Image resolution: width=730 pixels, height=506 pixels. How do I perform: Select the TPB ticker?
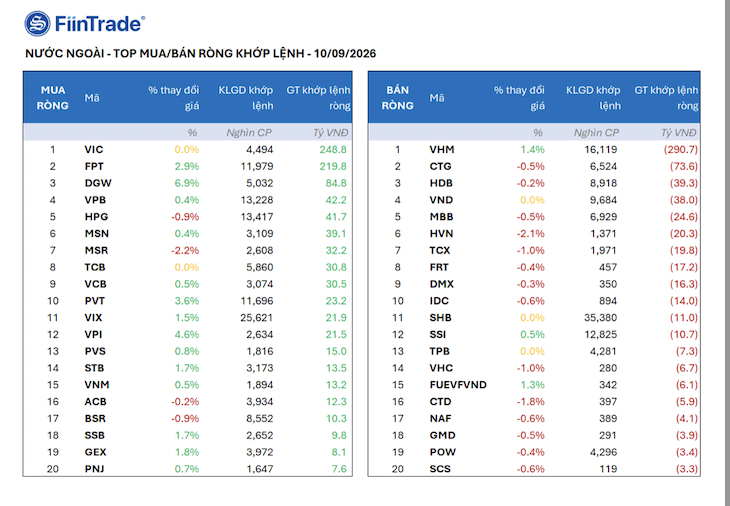(439, 351)
